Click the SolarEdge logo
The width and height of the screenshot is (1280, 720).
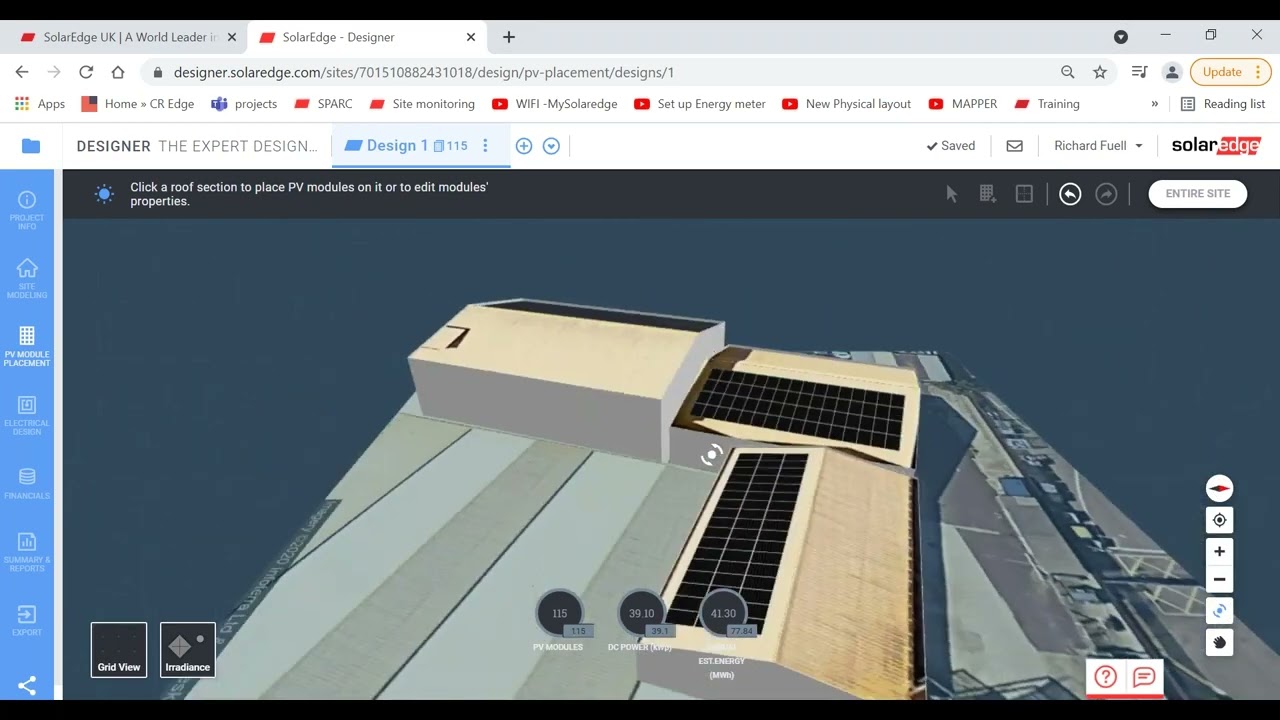(x=1216, y=146)
